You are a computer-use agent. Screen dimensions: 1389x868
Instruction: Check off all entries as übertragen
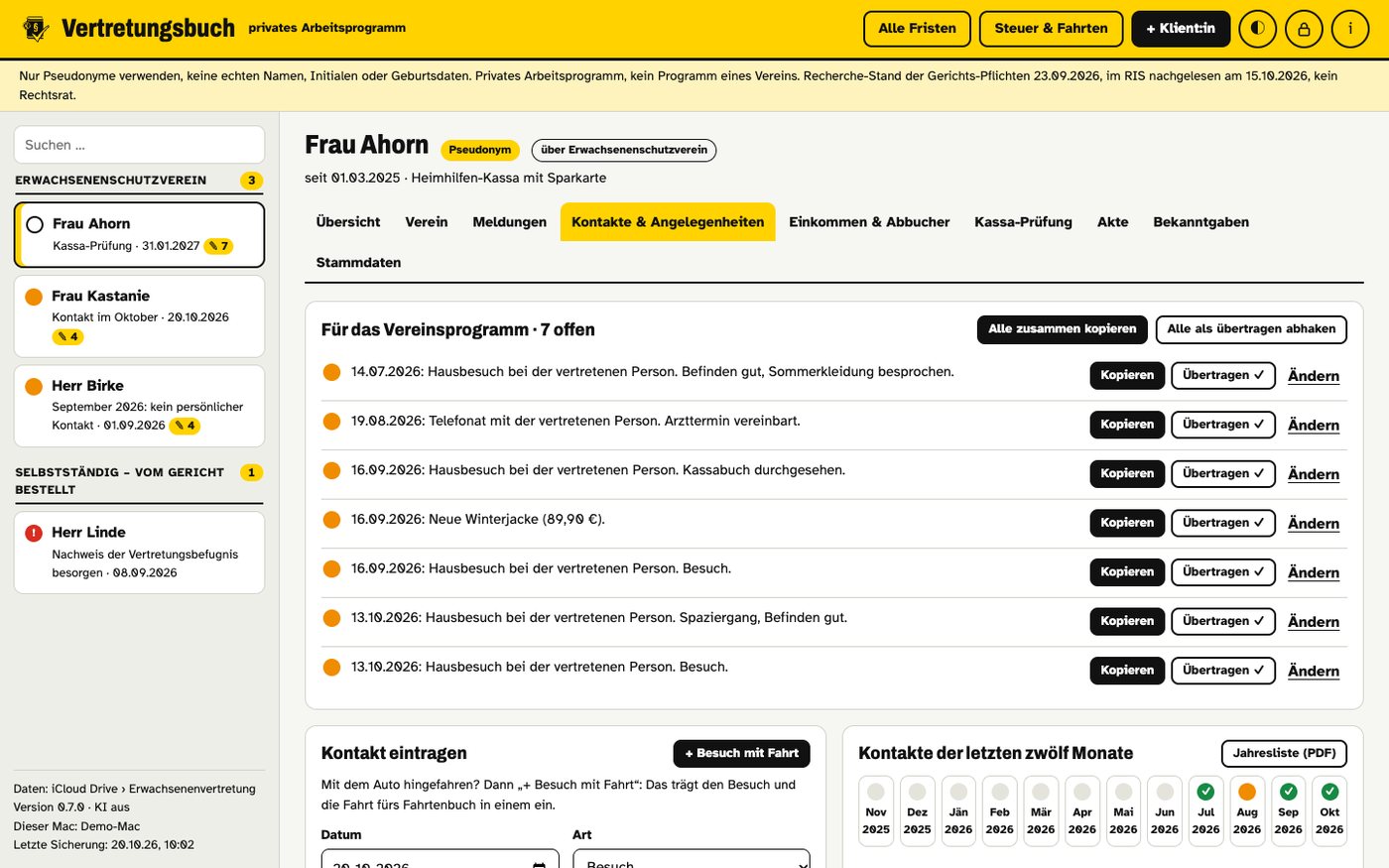1251,329
